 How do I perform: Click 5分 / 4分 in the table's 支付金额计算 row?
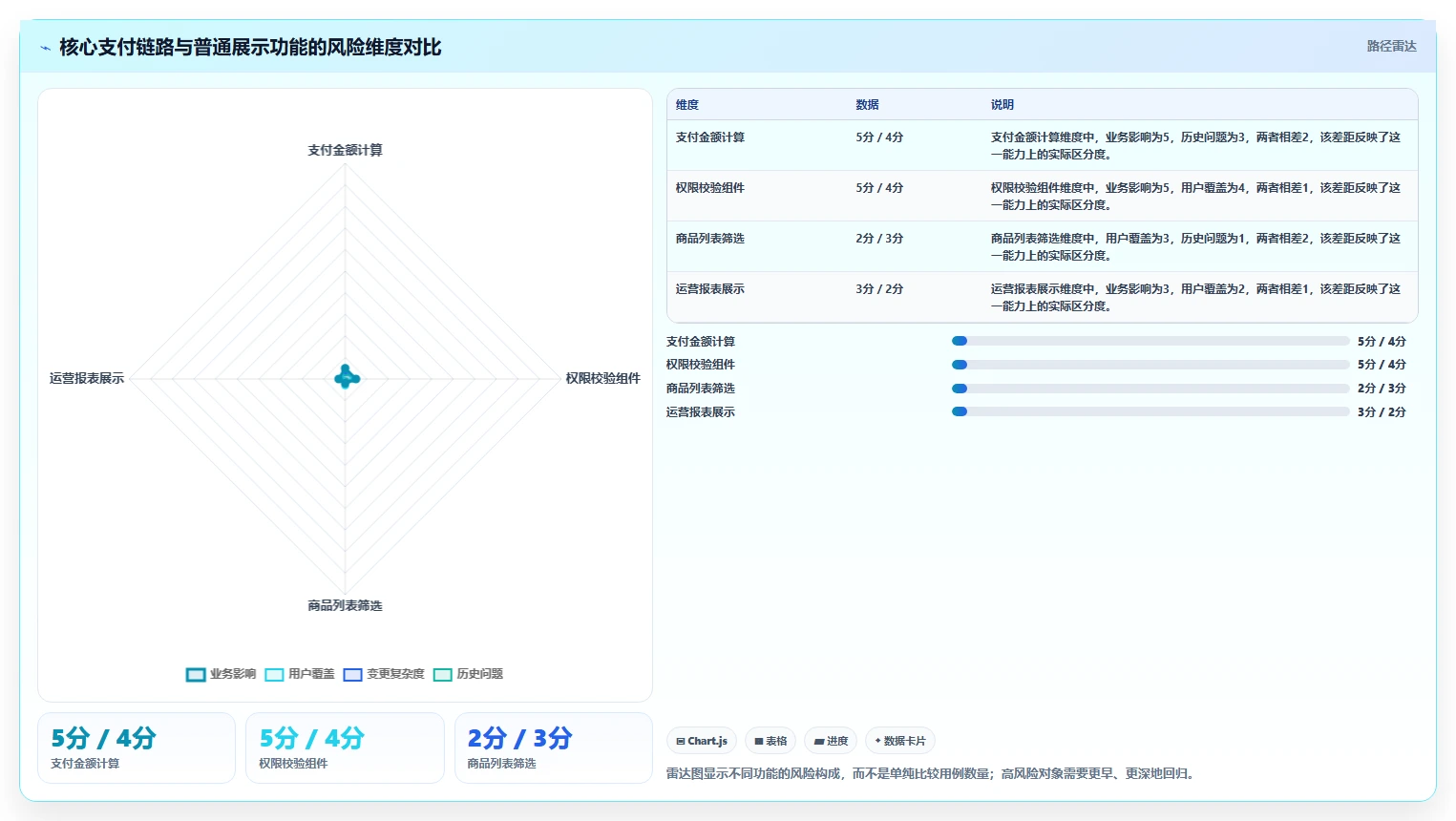pyautogui.click(x=879, y=137)
